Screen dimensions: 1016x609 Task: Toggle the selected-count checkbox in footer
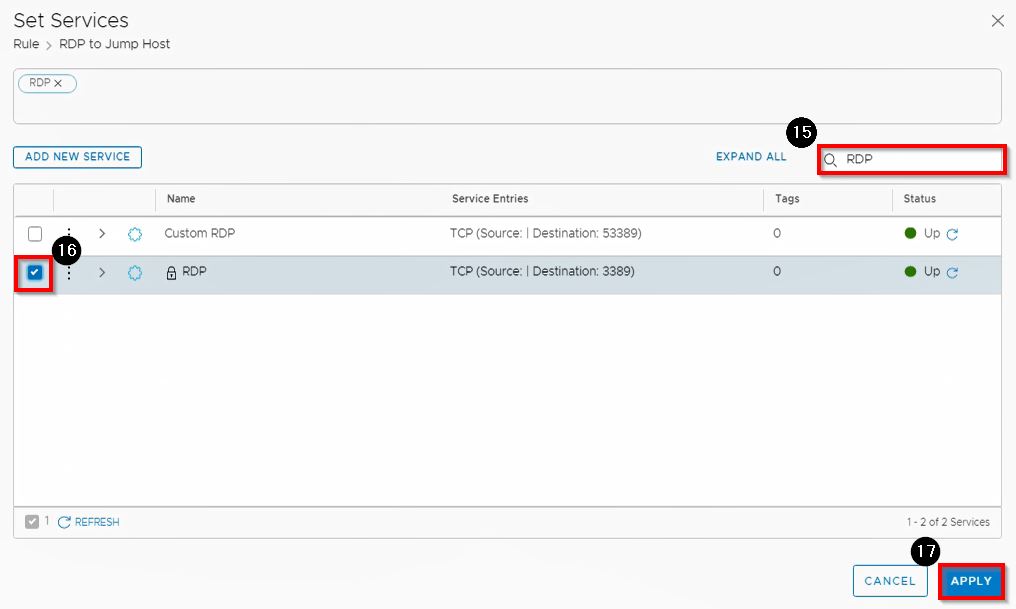coord(32,521)
